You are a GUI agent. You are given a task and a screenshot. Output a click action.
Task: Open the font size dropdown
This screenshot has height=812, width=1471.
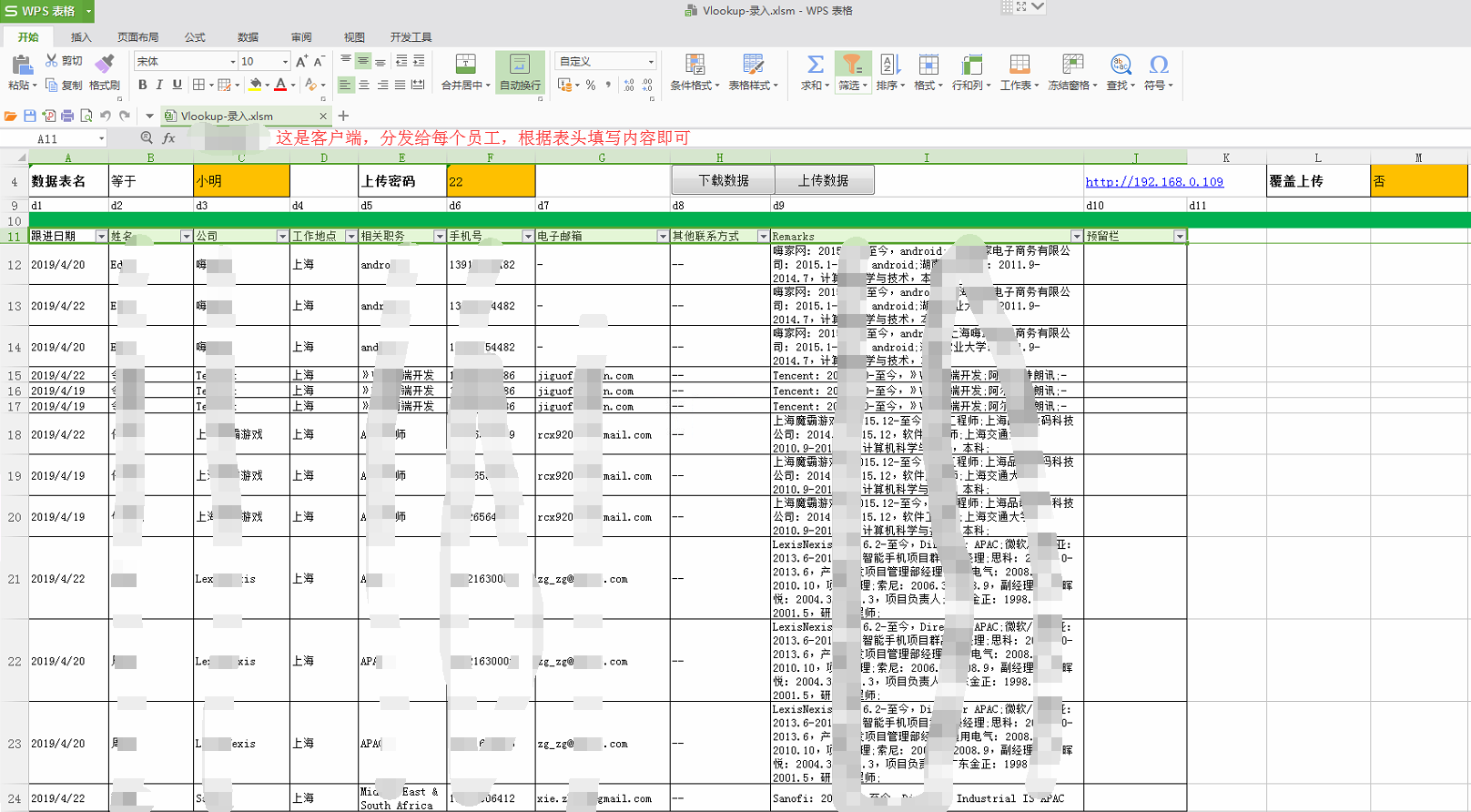(285, 61)
